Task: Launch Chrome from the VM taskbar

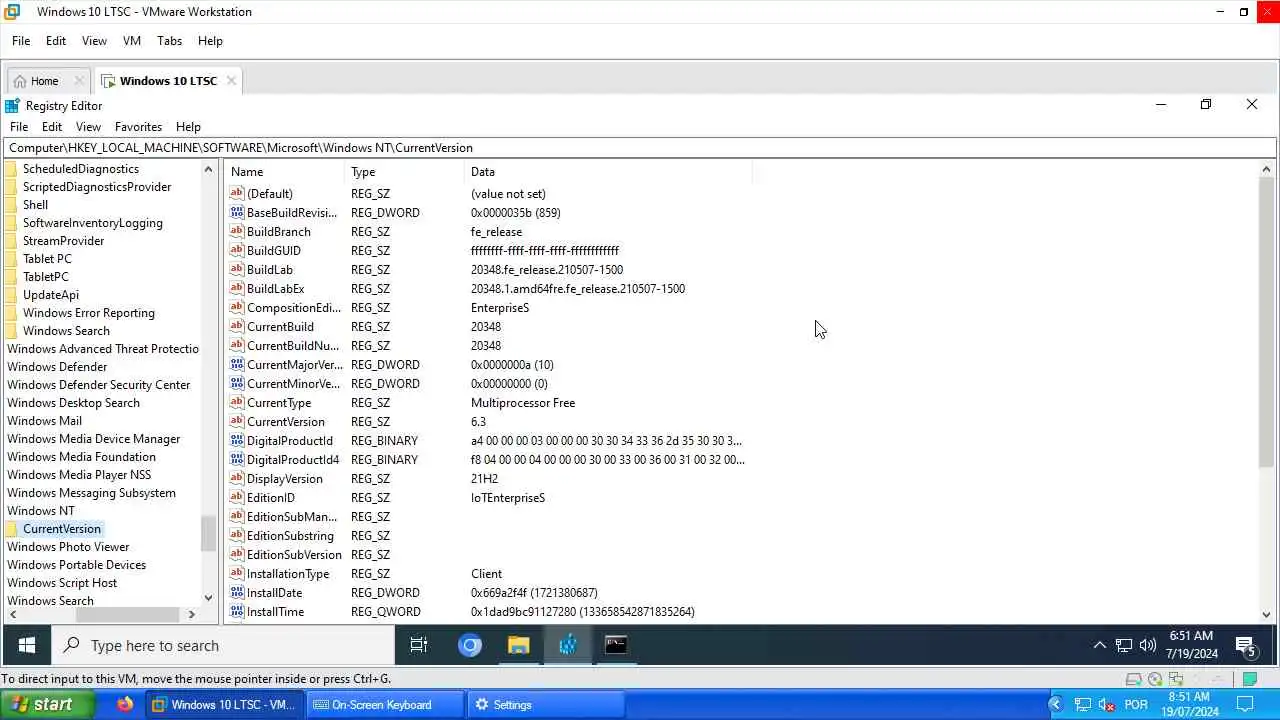Action: (x=470, y=645)
